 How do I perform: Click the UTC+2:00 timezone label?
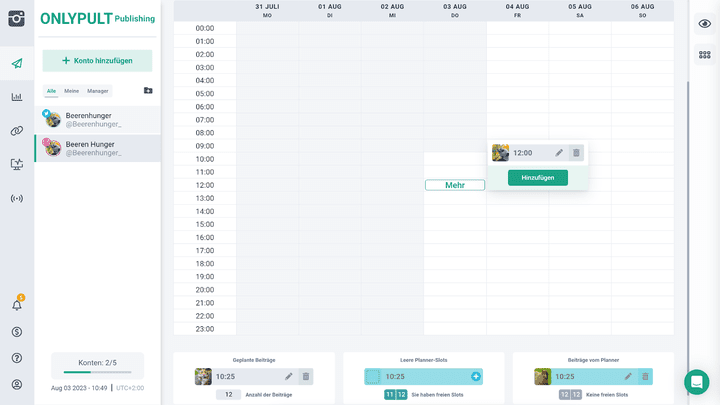tap(130, 388)
